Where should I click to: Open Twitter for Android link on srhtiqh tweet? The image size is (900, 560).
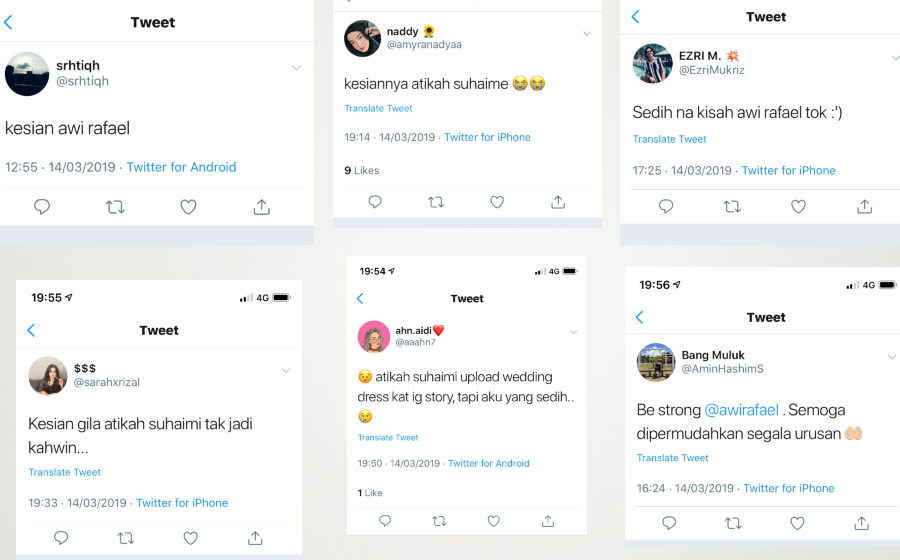tap(181, 167)
